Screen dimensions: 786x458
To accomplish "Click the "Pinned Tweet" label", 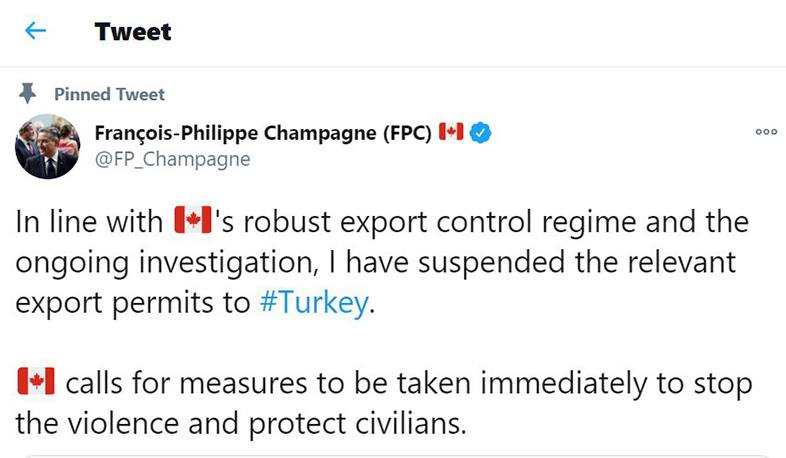I will pos(109,94).
